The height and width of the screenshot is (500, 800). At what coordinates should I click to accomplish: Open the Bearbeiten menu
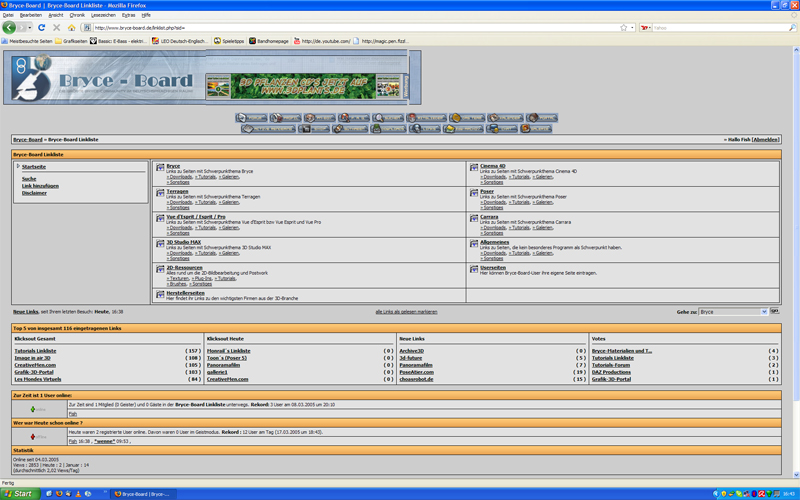(31, 15)
